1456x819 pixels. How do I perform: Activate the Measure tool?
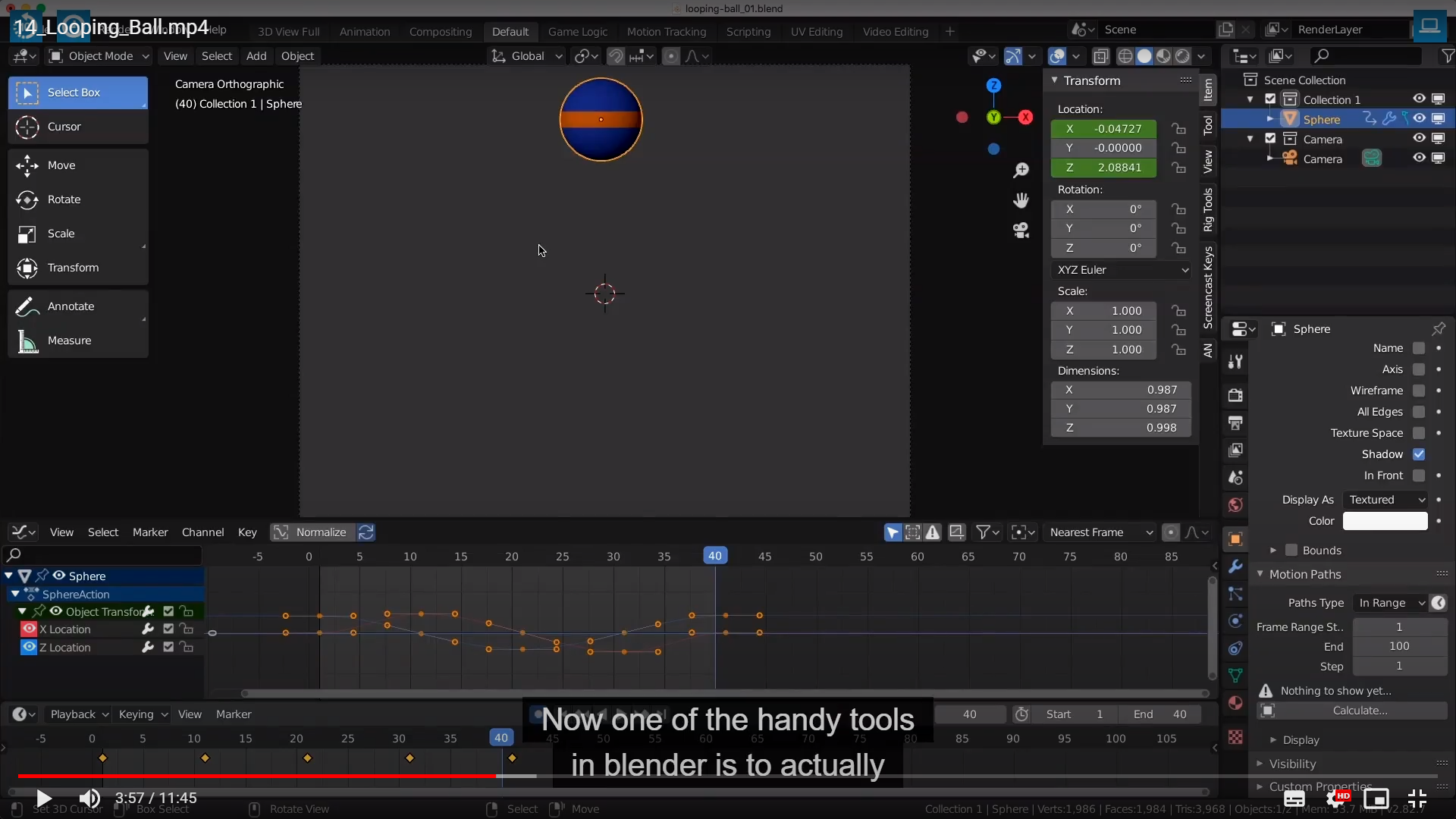click(x=68, y=340)
